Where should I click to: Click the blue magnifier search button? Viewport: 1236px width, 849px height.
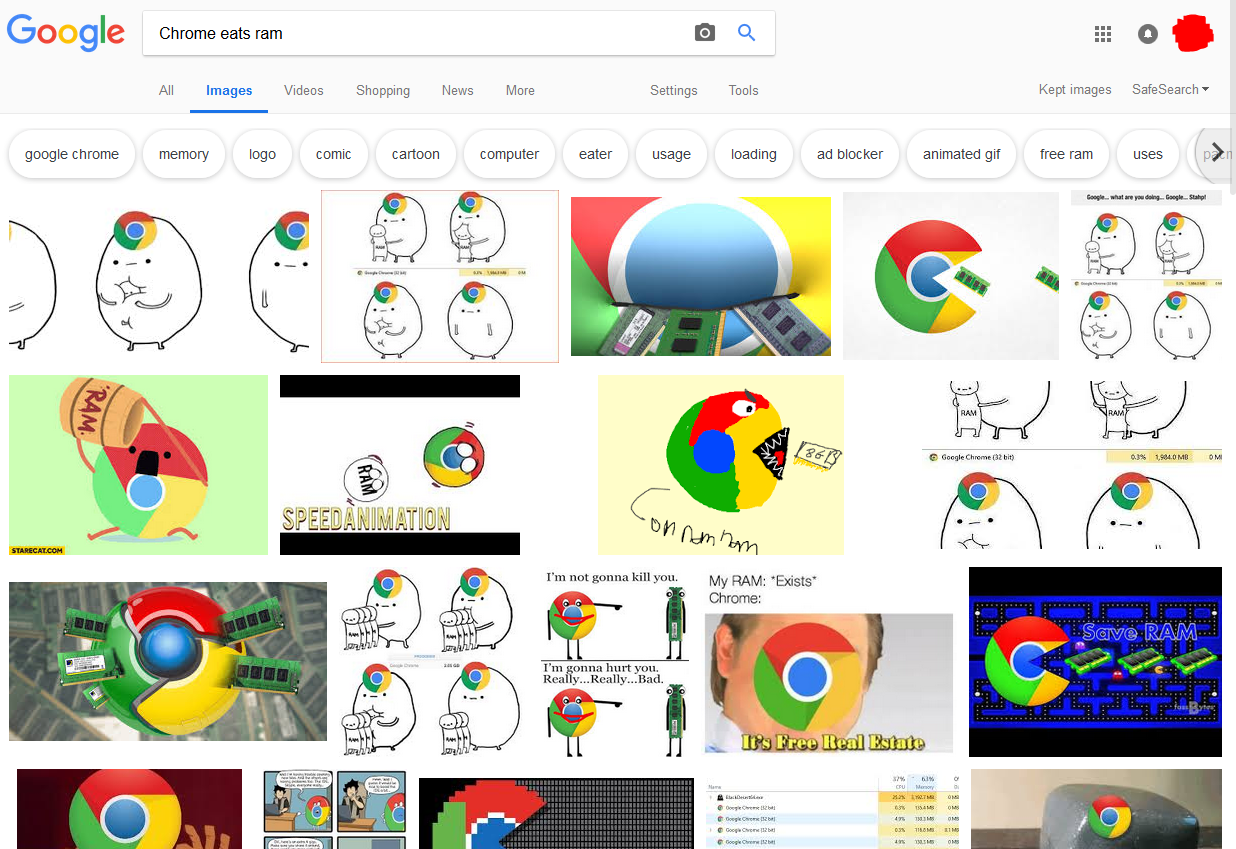click(746, 33)
